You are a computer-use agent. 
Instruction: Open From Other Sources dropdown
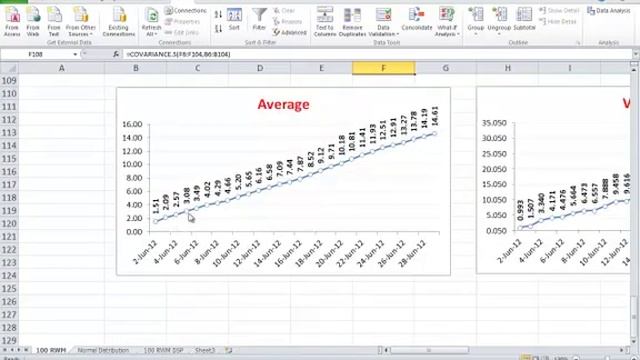(x=80, y=22)
